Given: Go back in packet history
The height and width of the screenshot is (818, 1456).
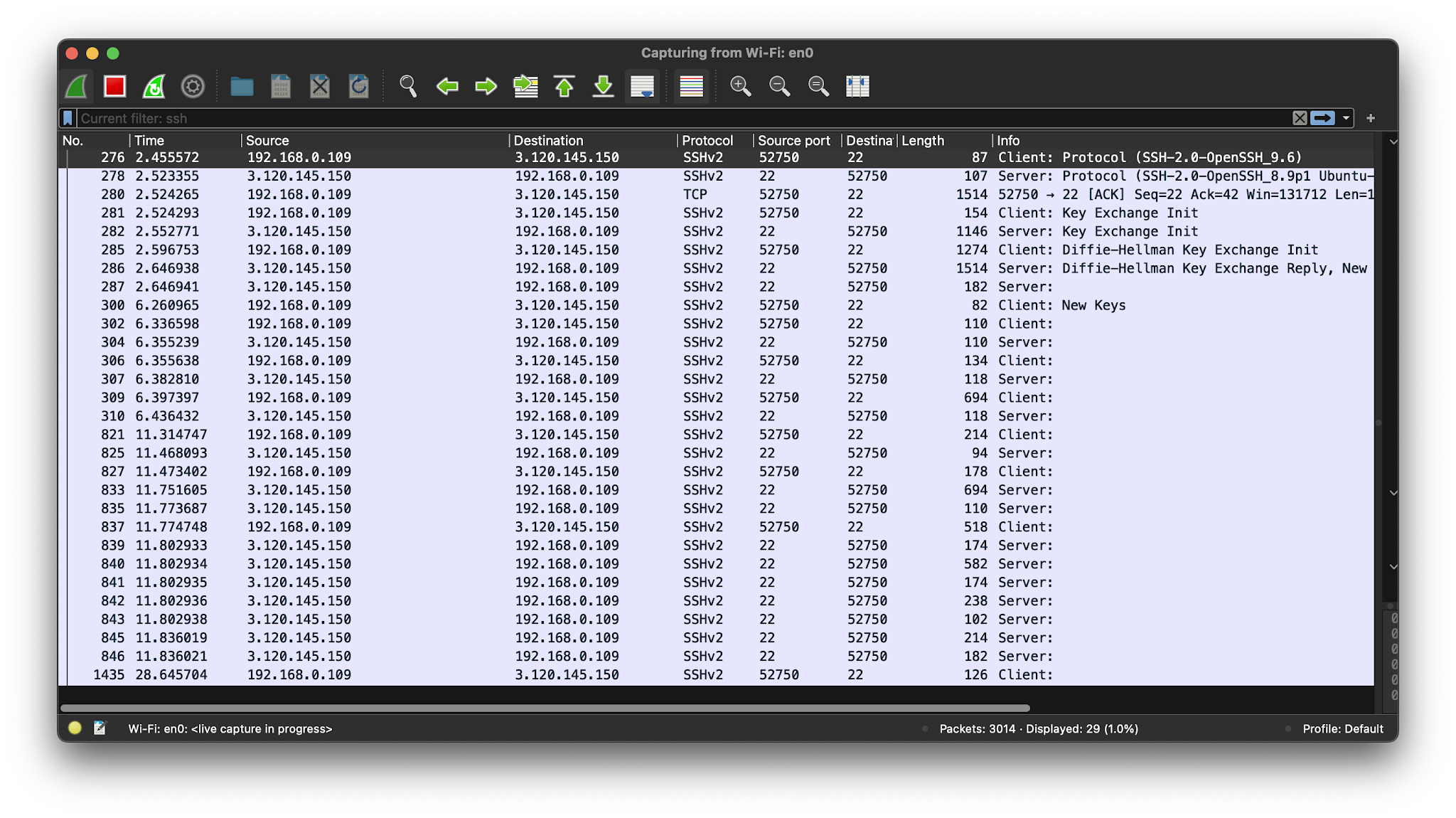Looking at the screenshot, I should [x=447, y=87].
